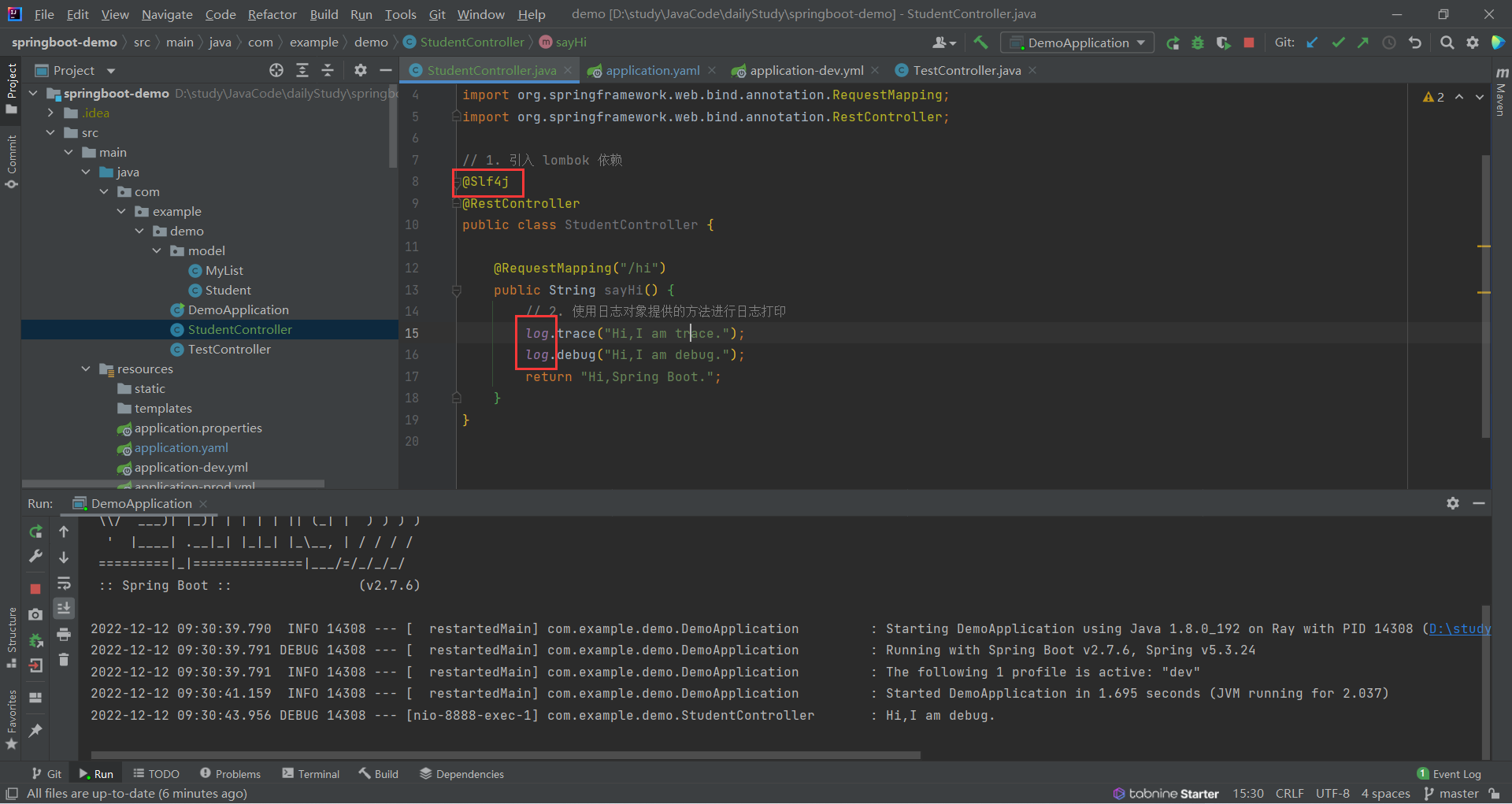Screen dimensions: 1512x804
Task: Collapse the src folder
Action: [50, 132]
